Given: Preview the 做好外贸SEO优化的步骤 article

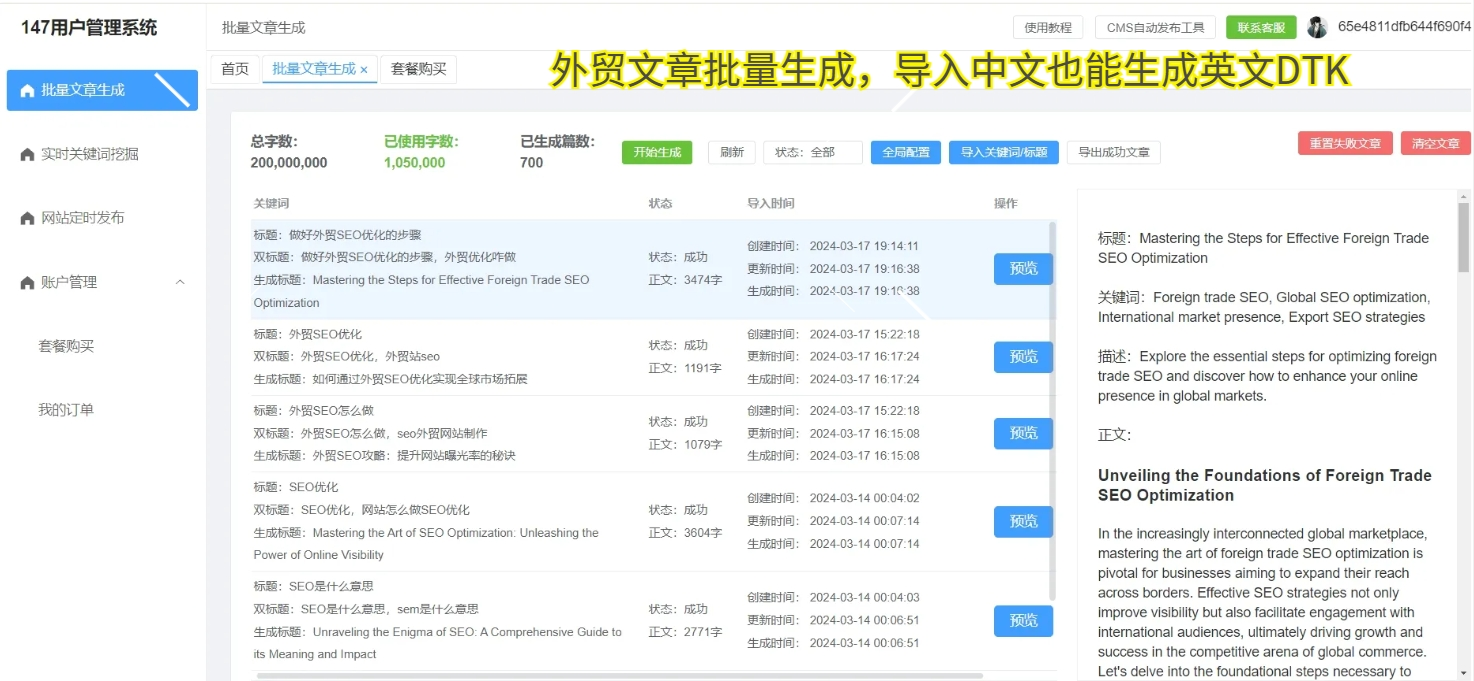Looking at the screenshot, I should (1022, 268).
